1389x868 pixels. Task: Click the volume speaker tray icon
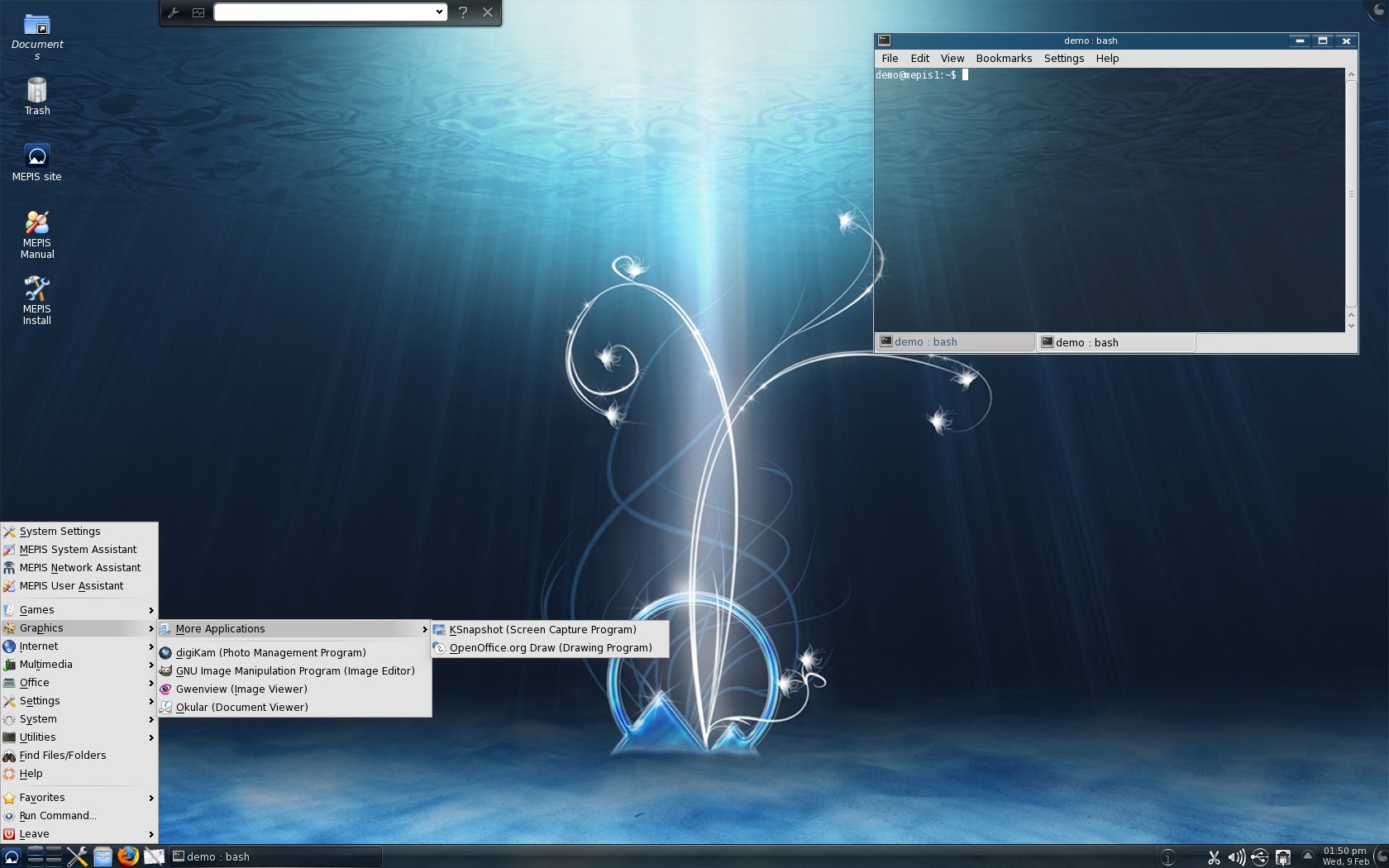click(x=1237, y=858)
